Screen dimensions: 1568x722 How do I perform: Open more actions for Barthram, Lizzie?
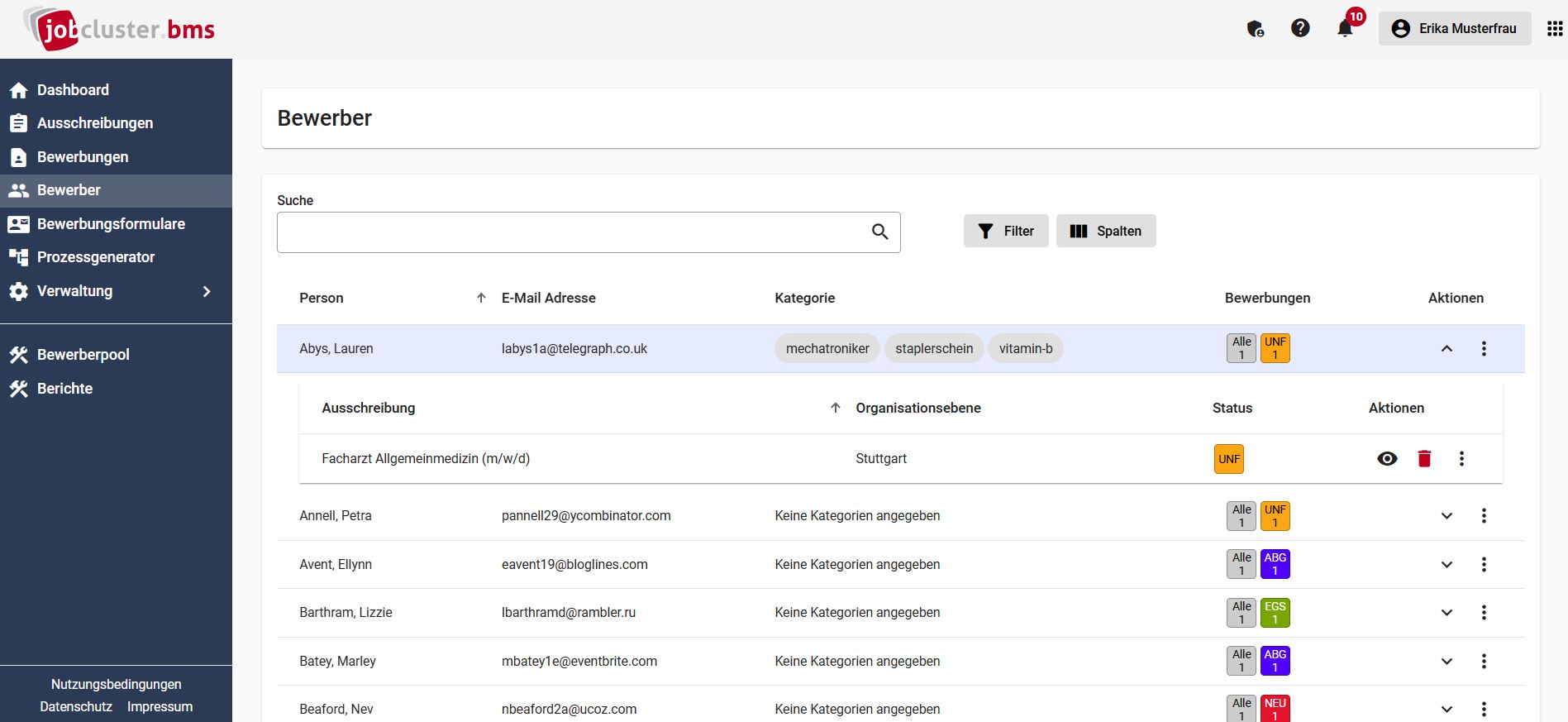coord(1484,612)
